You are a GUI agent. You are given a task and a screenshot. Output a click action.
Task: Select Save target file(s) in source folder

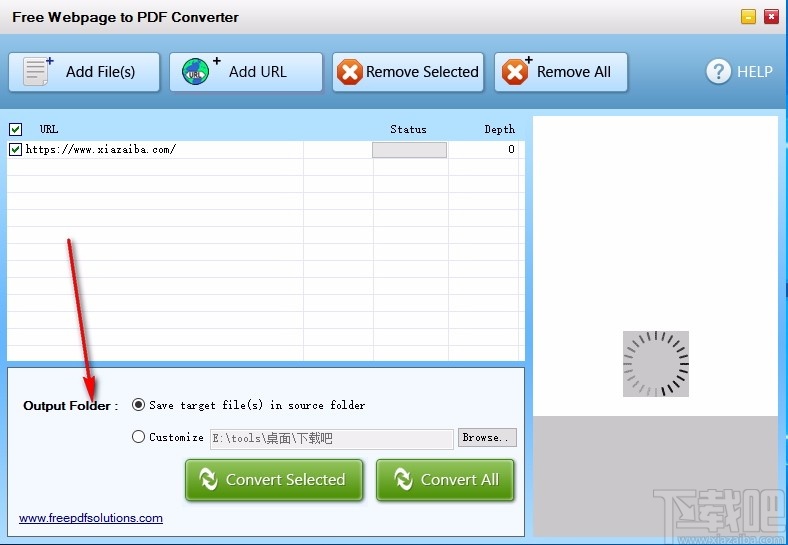click(138, 405)
